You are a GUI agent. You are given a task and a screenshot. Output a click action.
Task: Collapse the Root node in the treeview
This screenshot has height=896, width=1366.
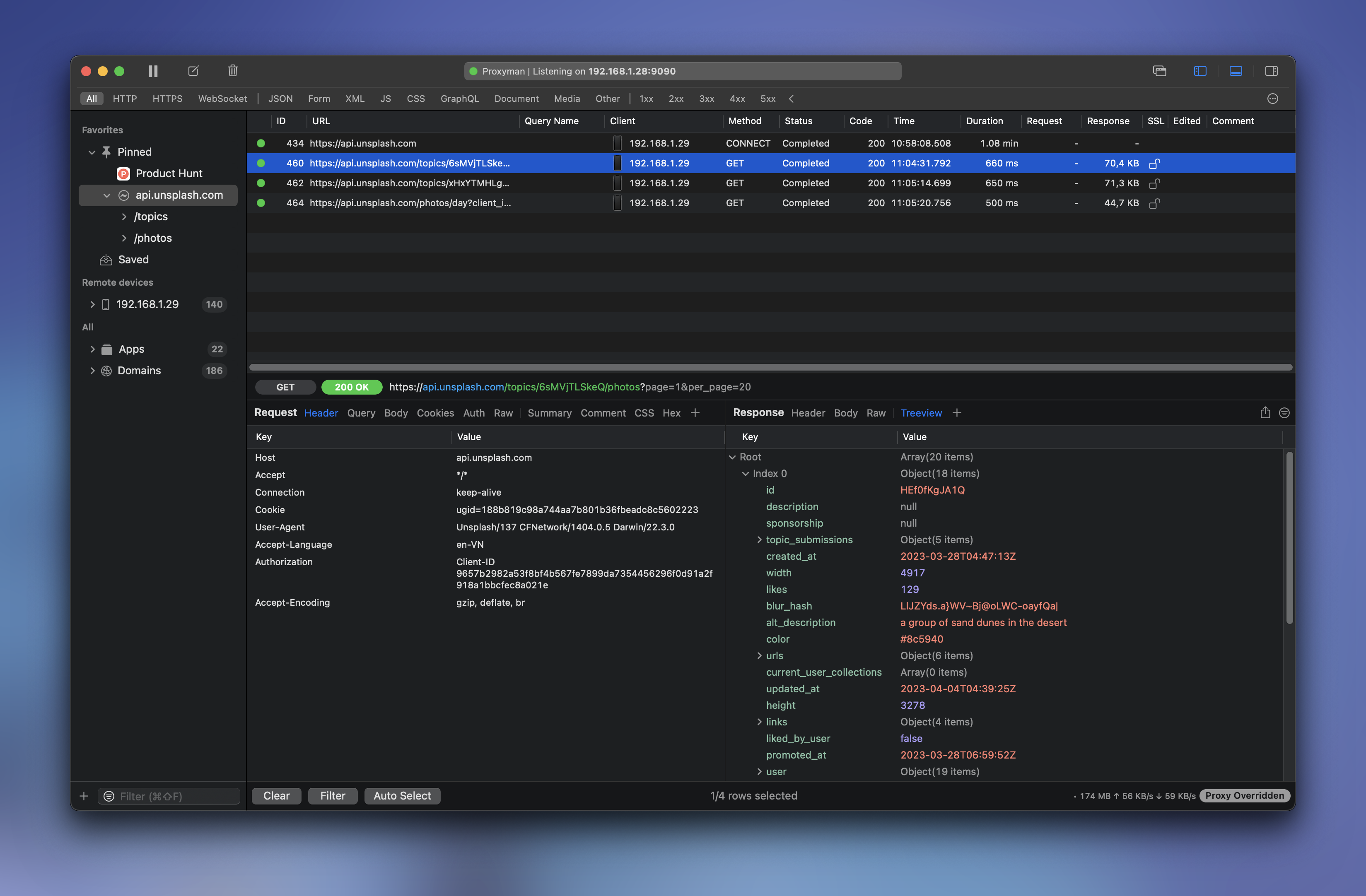[732, 457]
